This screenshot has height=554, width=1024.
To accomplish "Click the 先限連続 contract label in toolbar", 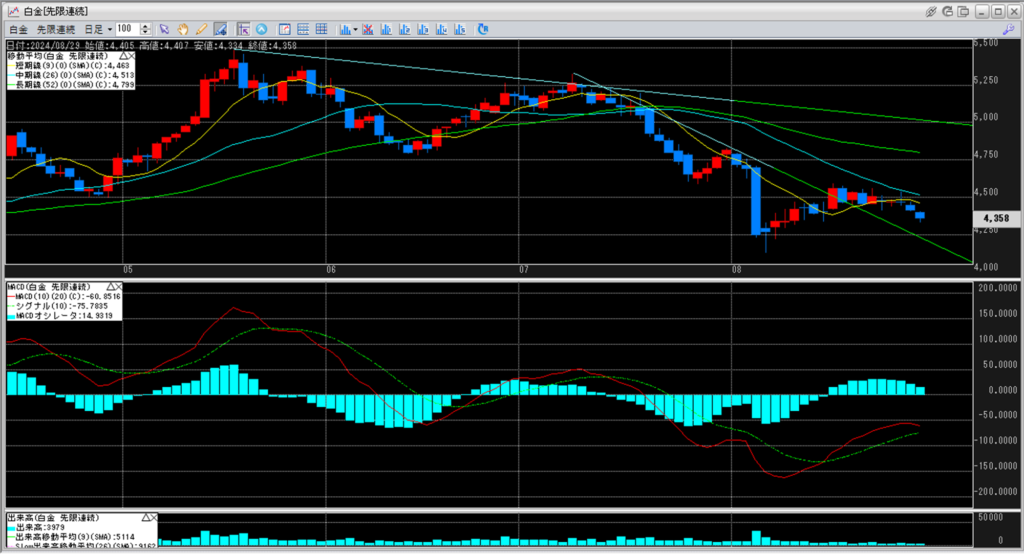I will pyautogui.click(x=58, y=29).
